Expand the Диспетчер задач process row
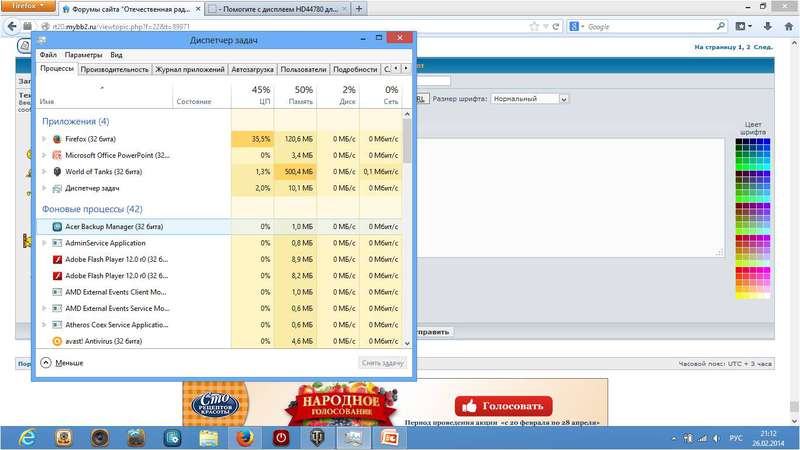The width and height of the screenshot is (800, 450). pos(44,188)
